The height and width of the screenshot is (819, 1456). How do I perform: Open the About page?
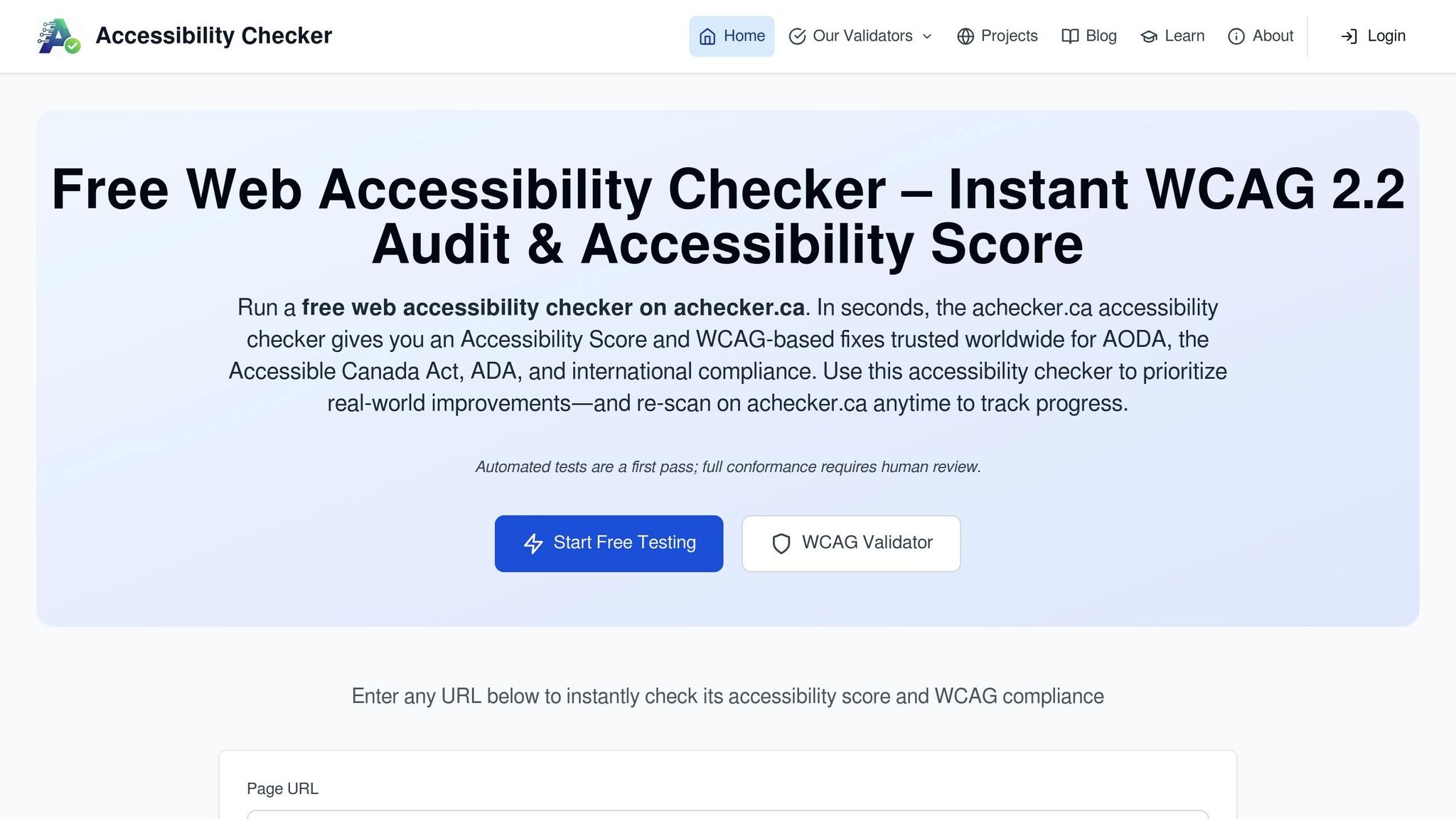coord(1273,36)
